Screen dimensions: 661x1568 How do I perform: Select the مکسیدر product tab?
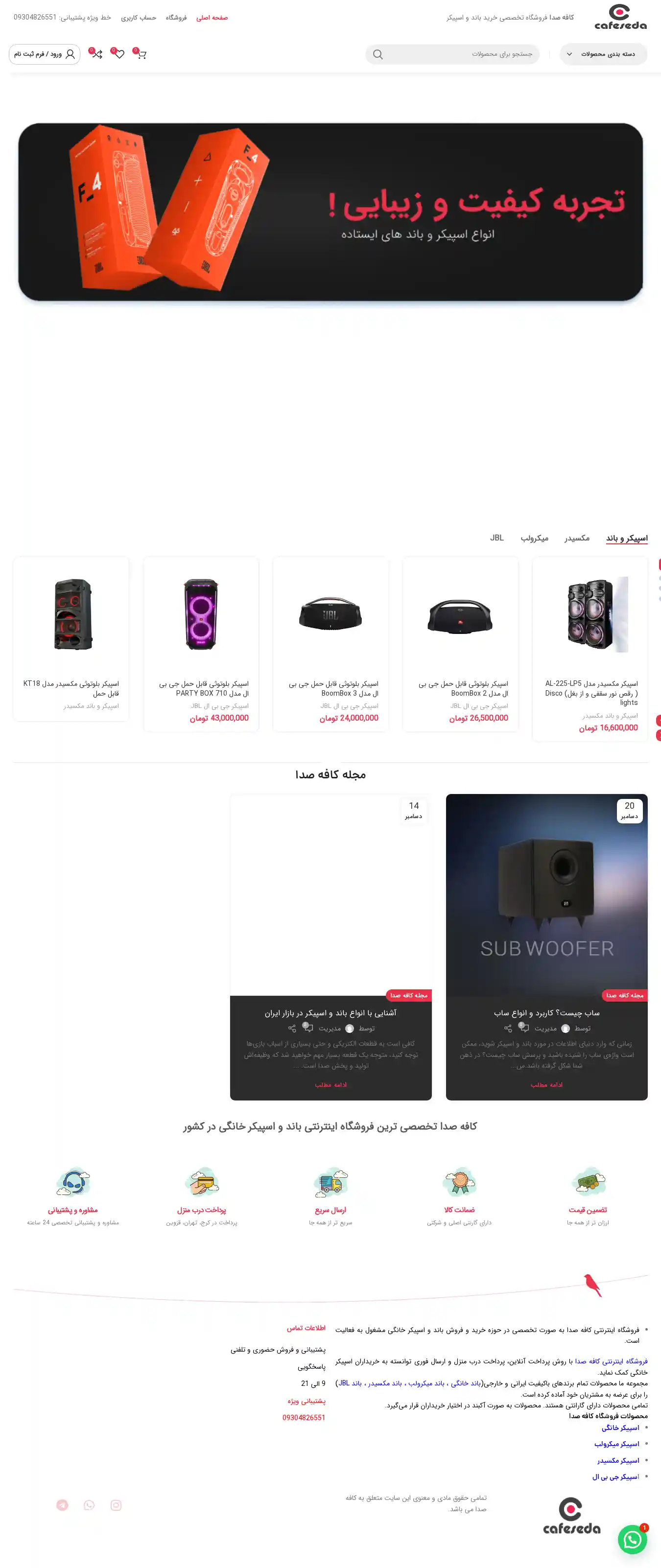576,538
